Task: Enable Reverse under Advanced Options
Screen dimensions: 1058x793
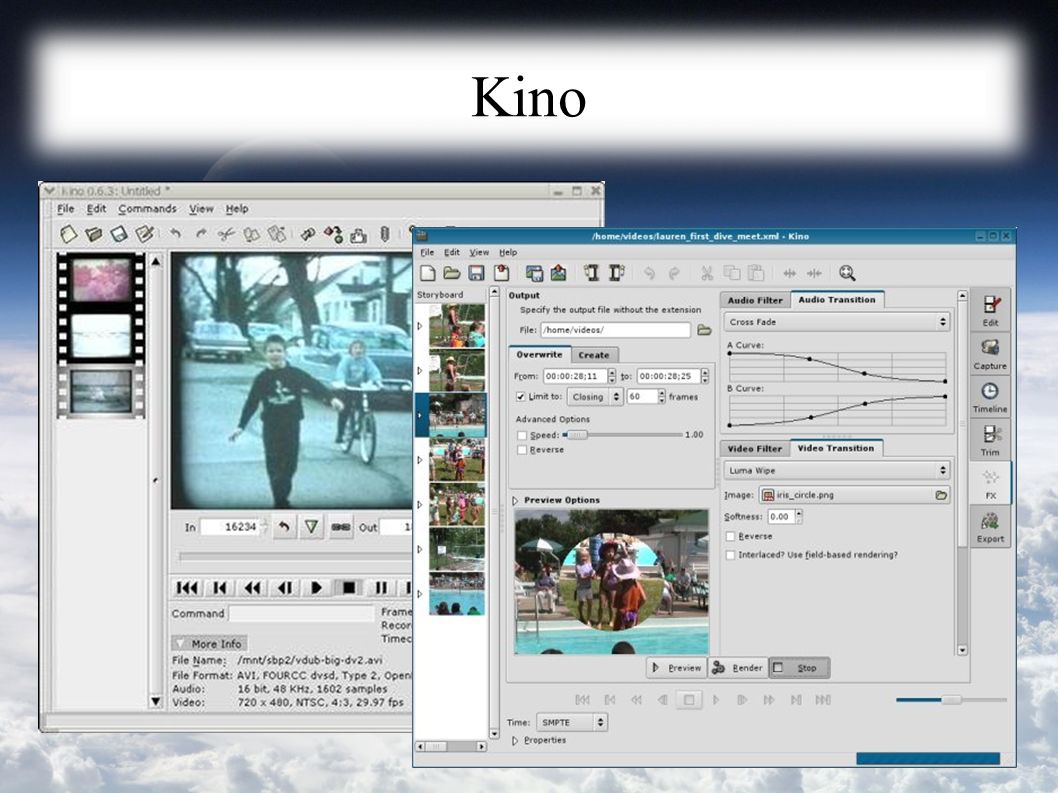Action: tap(522, 449)
